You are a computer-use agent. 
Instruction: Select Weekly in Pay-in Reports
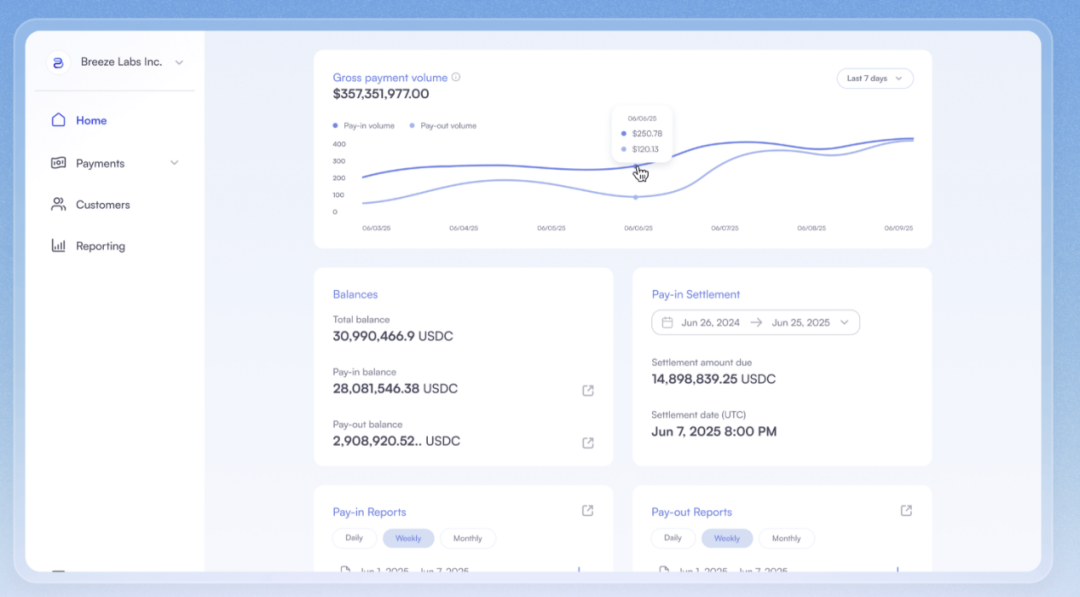[x=408, y=538]
